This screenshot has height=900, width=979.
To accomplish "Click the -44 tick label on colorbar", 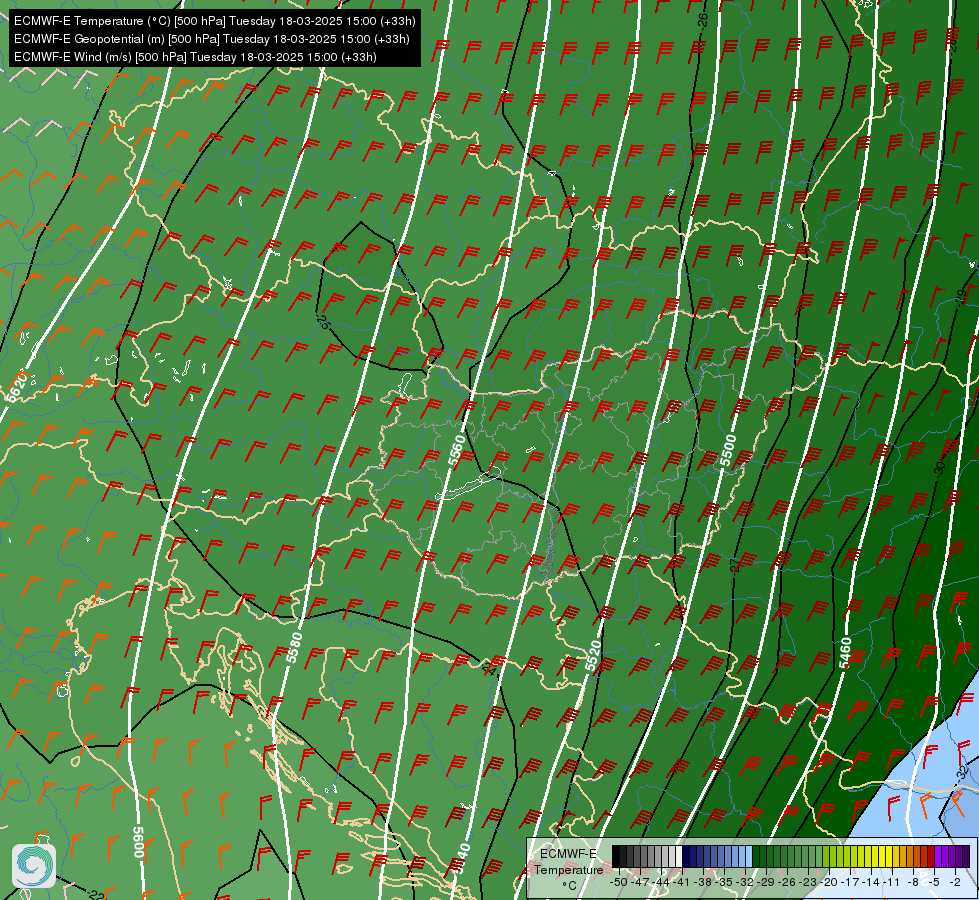I will [x=661, y=882].
